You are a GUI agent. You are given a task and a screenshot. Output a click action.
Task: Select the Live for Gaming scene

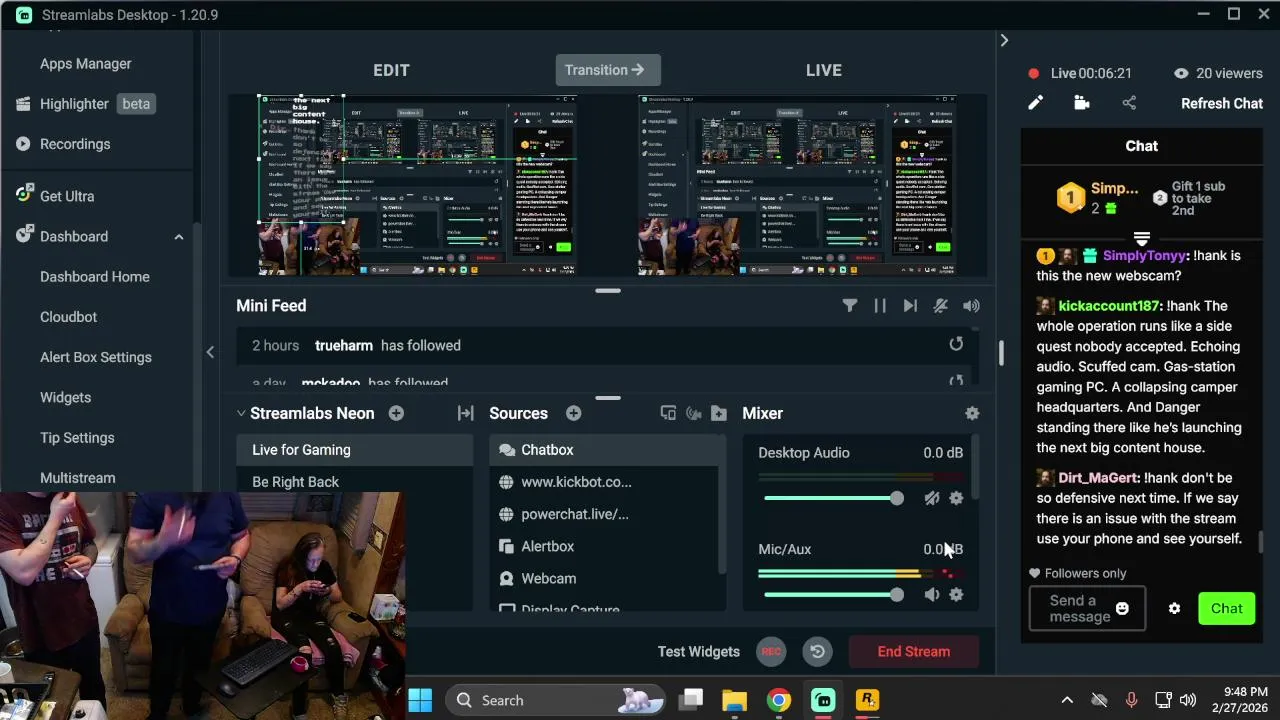point(354,450)
